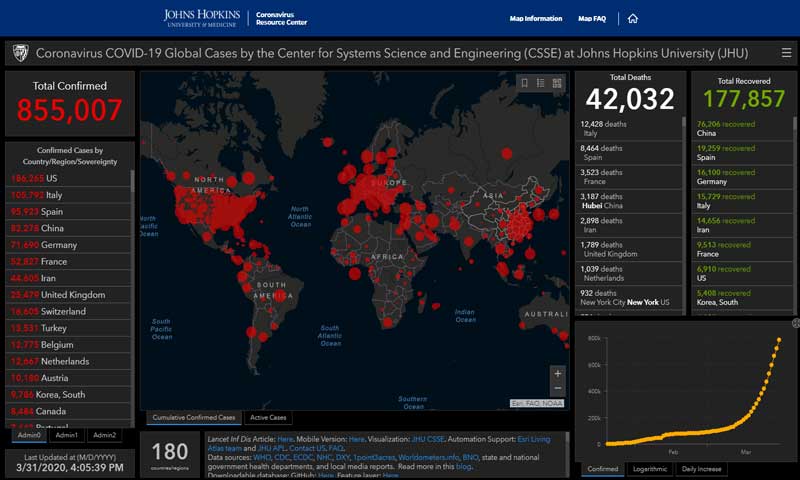Switch to Active Cases tab
This screenshot has height=480, width=800.
click(268, 417)
